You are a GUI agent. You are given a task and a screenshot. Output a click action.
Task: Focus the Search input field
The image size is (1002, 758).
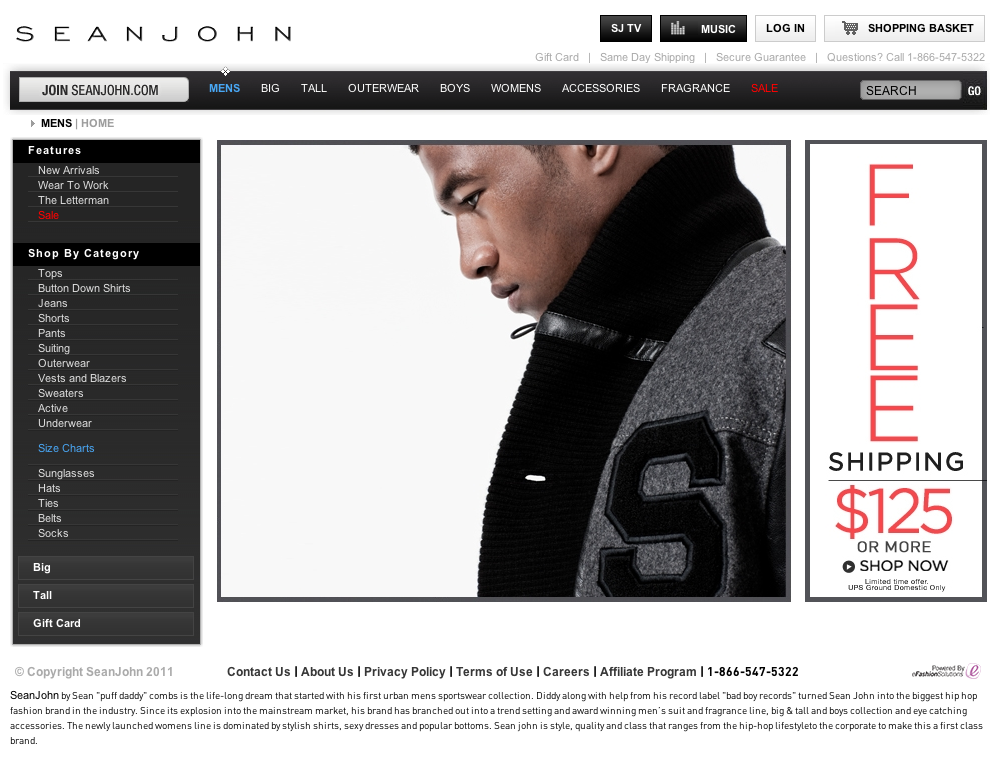coord(910,90)
